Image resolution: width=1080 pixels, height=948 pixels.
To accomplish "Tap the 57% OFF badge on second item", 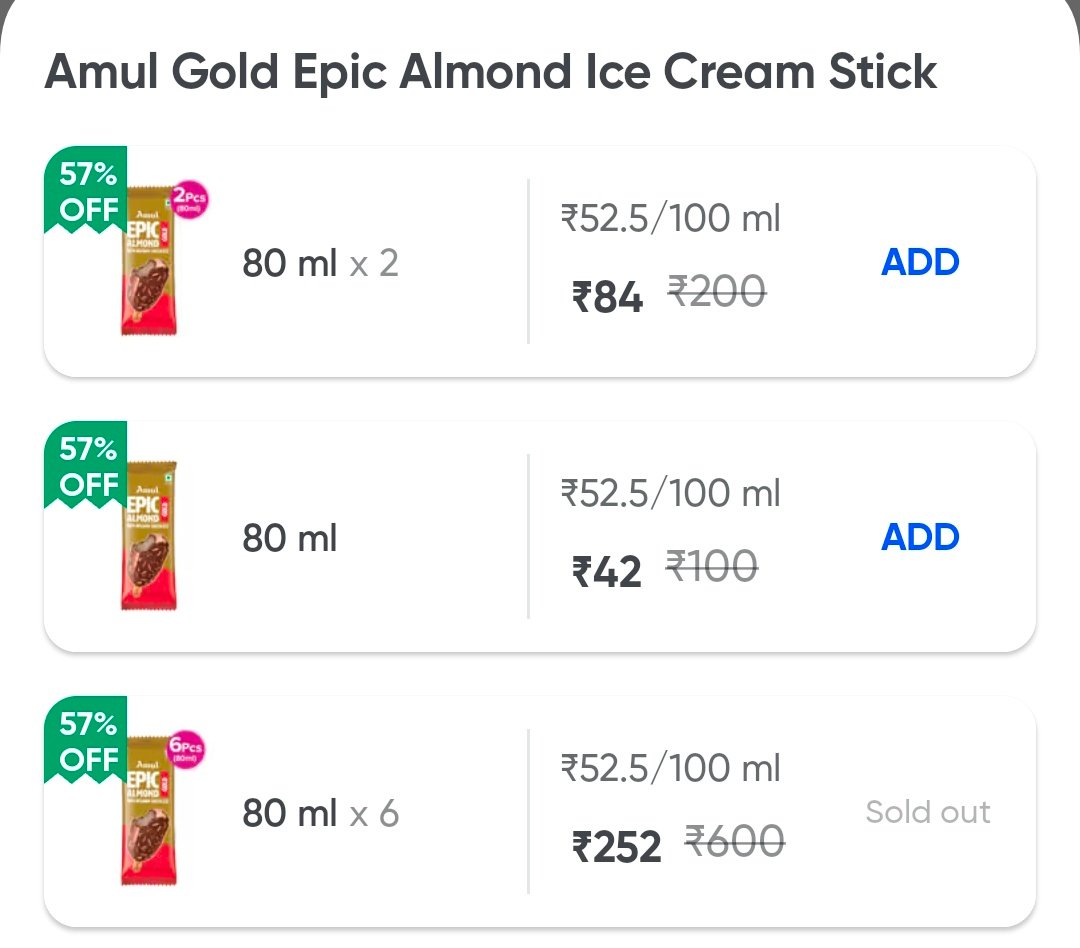I will click(x=86, y=465).
